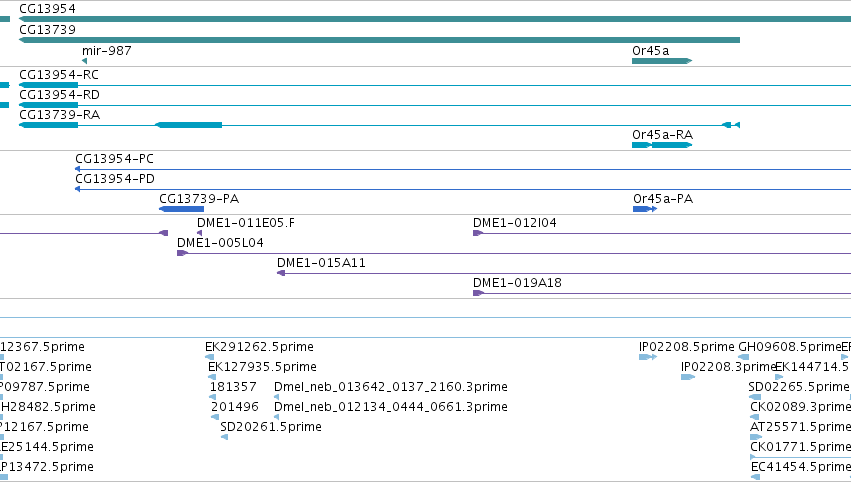The width and height of the screenshot is (851, 482).
Task: Click the EC41454.5prime EST glyph
Action: (x=755, y=477)
